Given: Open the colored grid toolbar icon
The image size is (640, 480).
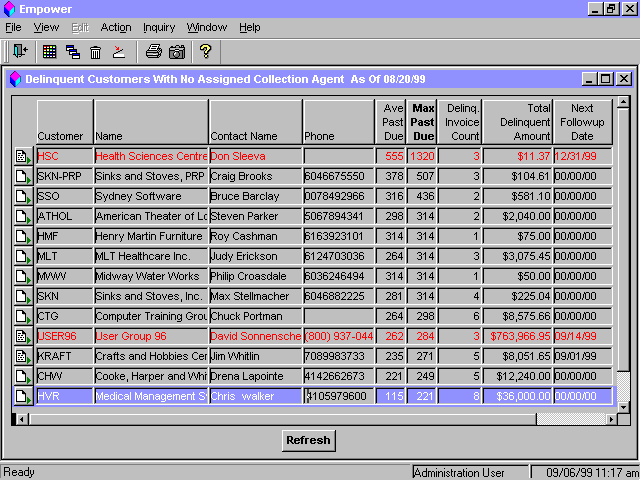Looking at the screenshot, I should coord(49,52).
